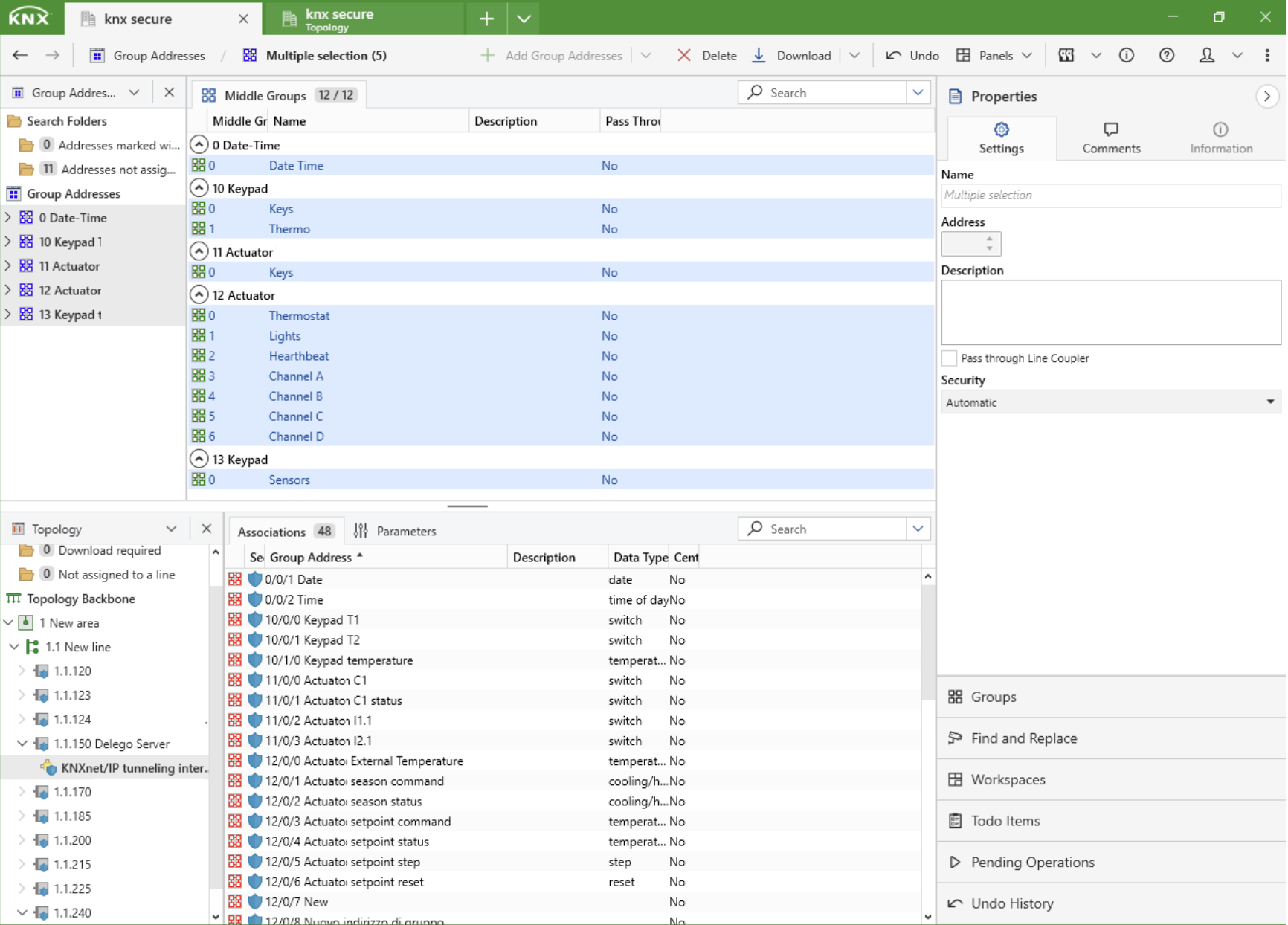The image size is (1288, 925).
Task: Select 12/0/3 Actuator setpoint command row
Action: (x=573, y=821)
